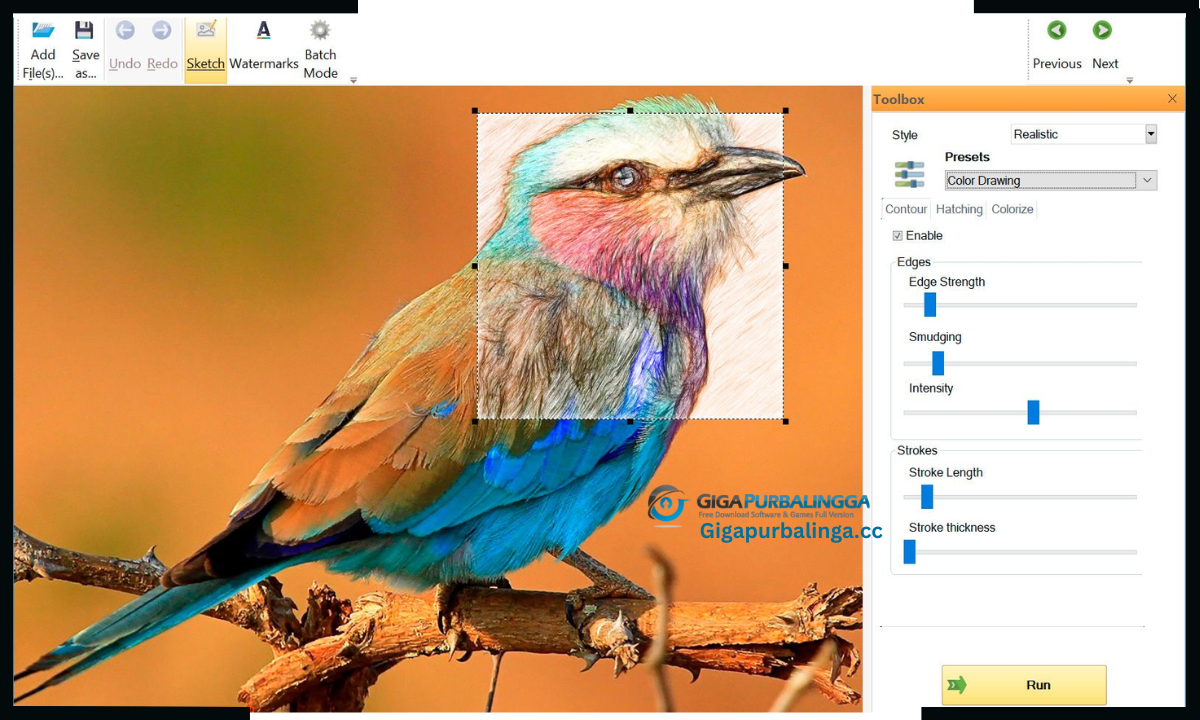This screenshot has height=720, width=1200.
Task: Adjust the Smudging slider
Action: tap(938, 363)
